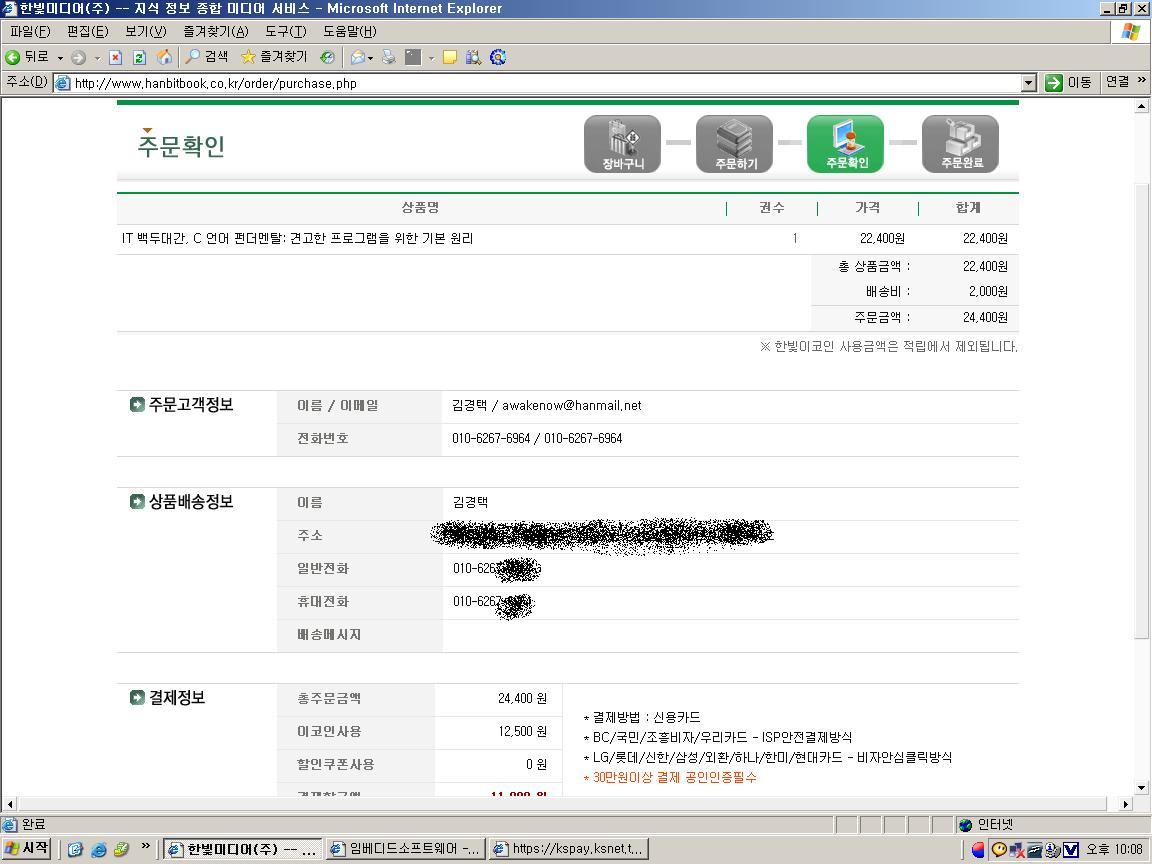Click the 주문하기 order step icon
Viewport: 1152px width, 864px height.
tap(735, 144)
